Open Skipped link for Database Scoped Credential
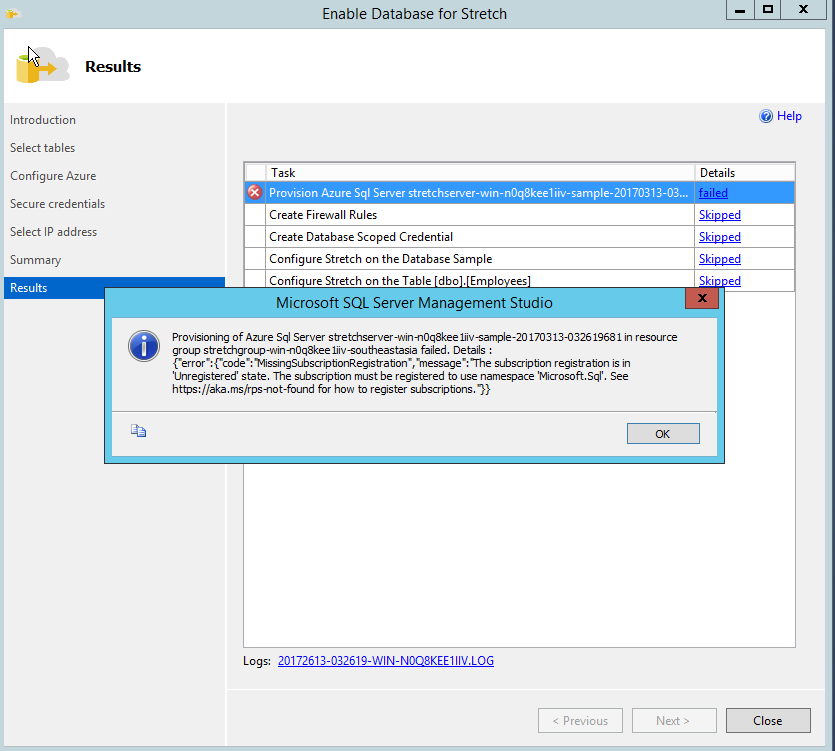The image size is (835, 751). (x=719, y=236)
